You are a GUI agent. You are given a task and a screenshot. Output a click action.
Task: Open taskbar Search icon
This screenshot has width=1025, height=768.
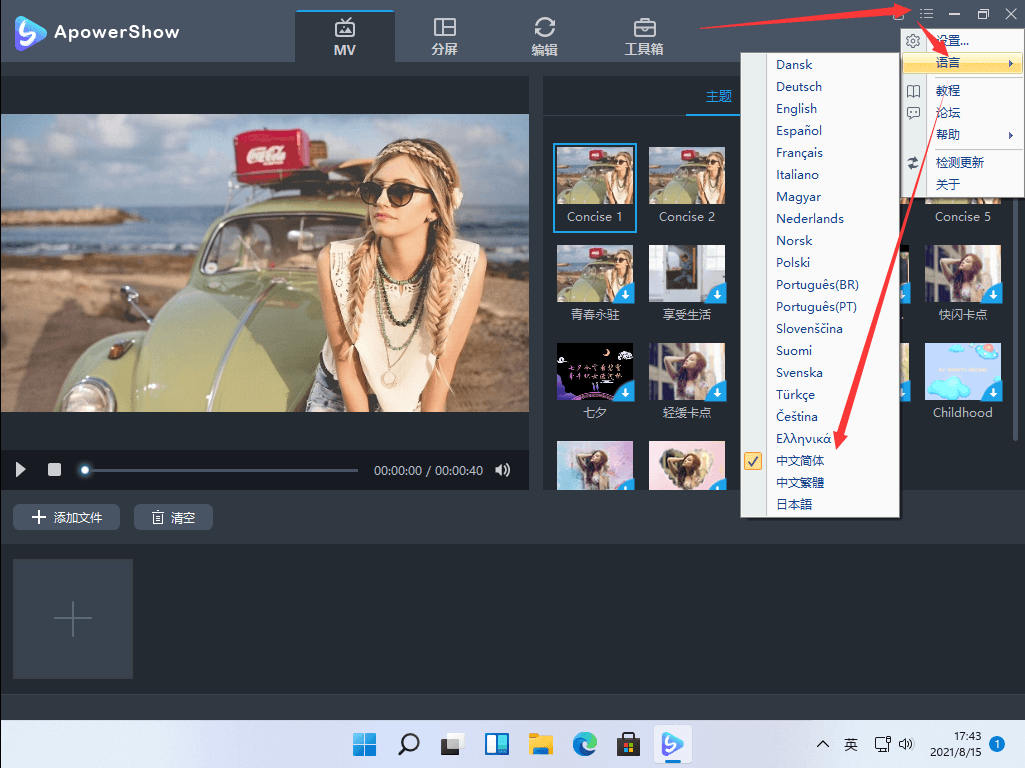tap(409, 744)
